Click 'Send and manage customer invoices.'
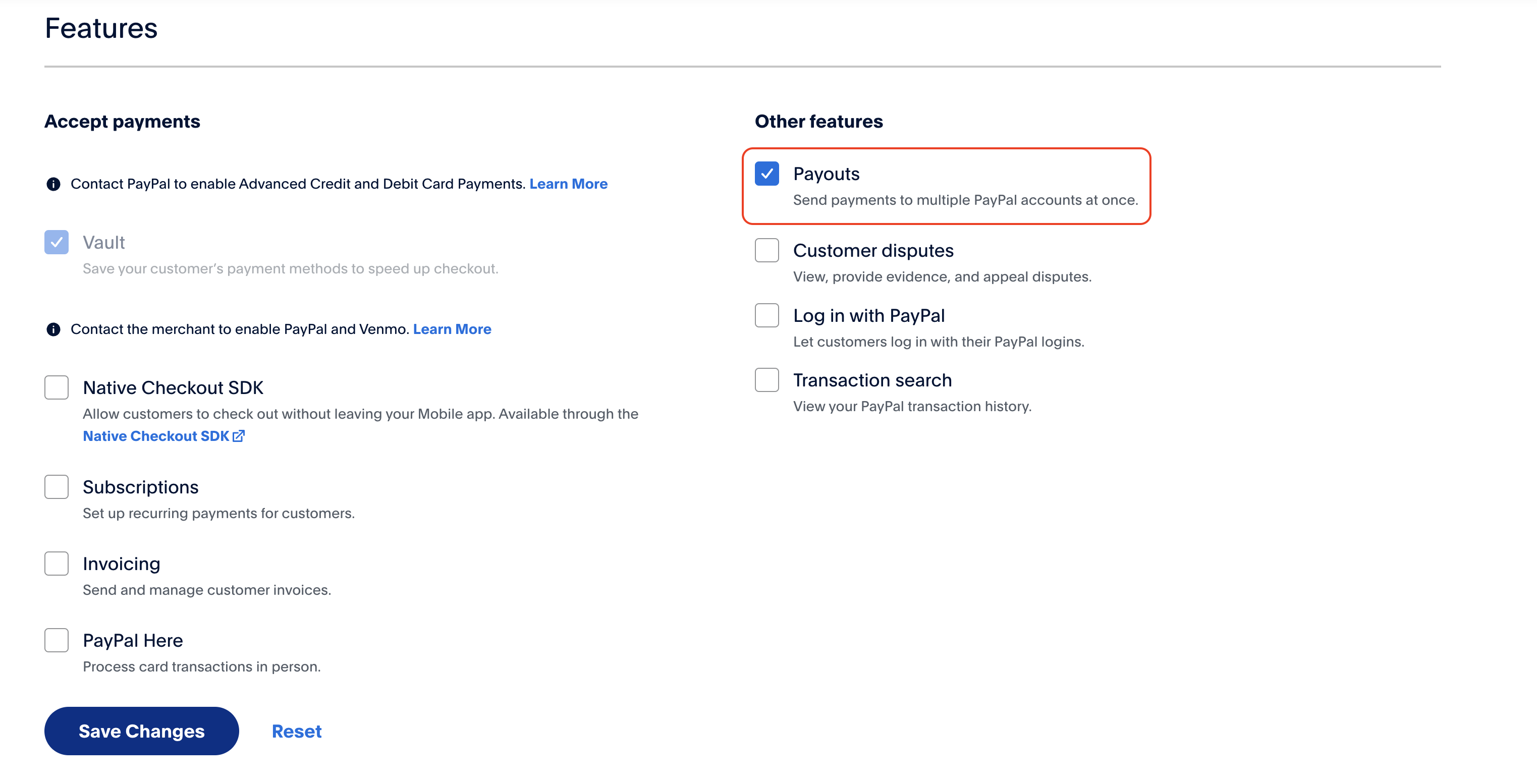The width and height of the screenshot is (1537, 784). (x=207, y=590)
